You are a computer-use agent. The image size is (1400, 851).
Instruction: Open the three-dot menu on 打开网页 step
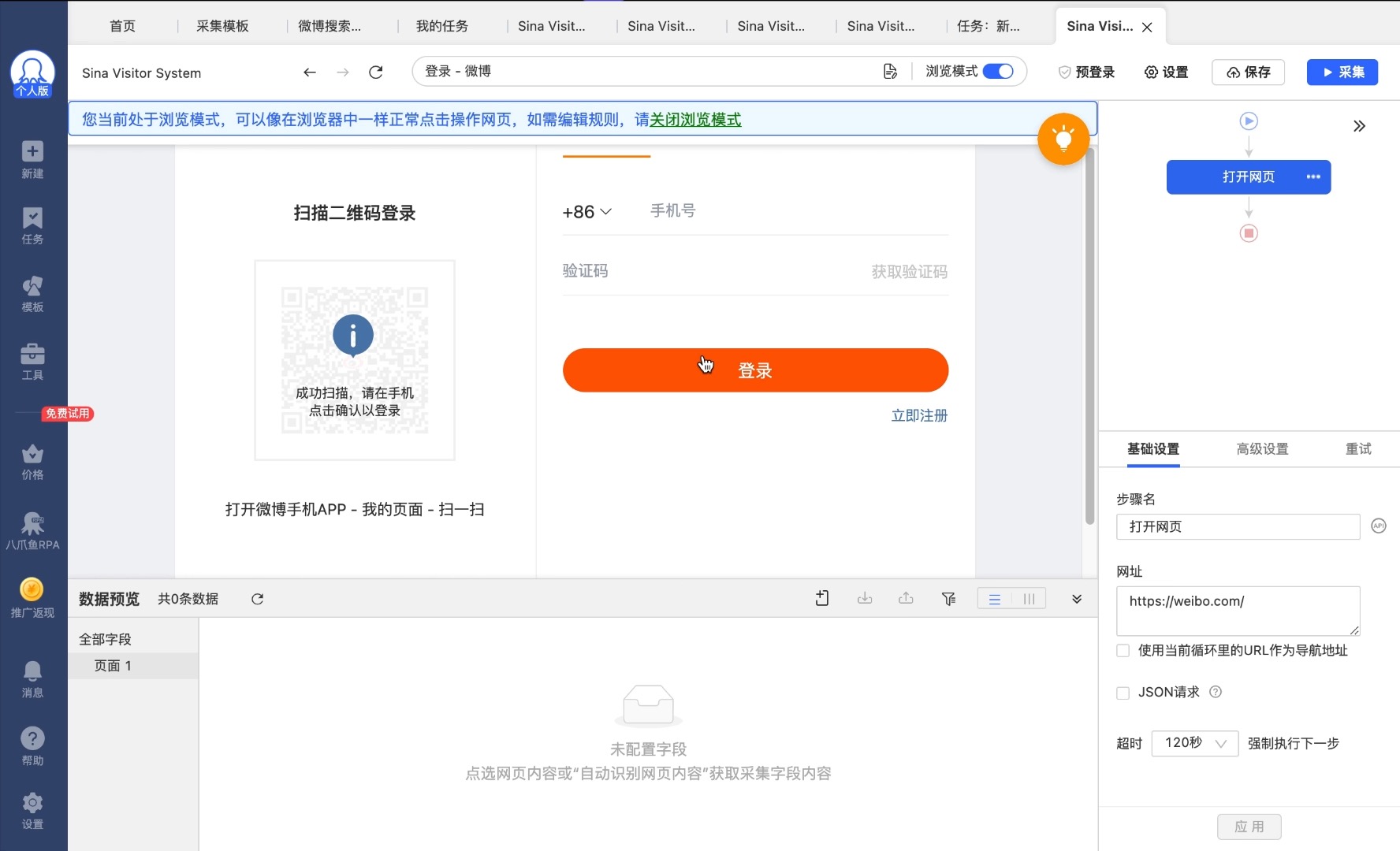pos(1313,177)
